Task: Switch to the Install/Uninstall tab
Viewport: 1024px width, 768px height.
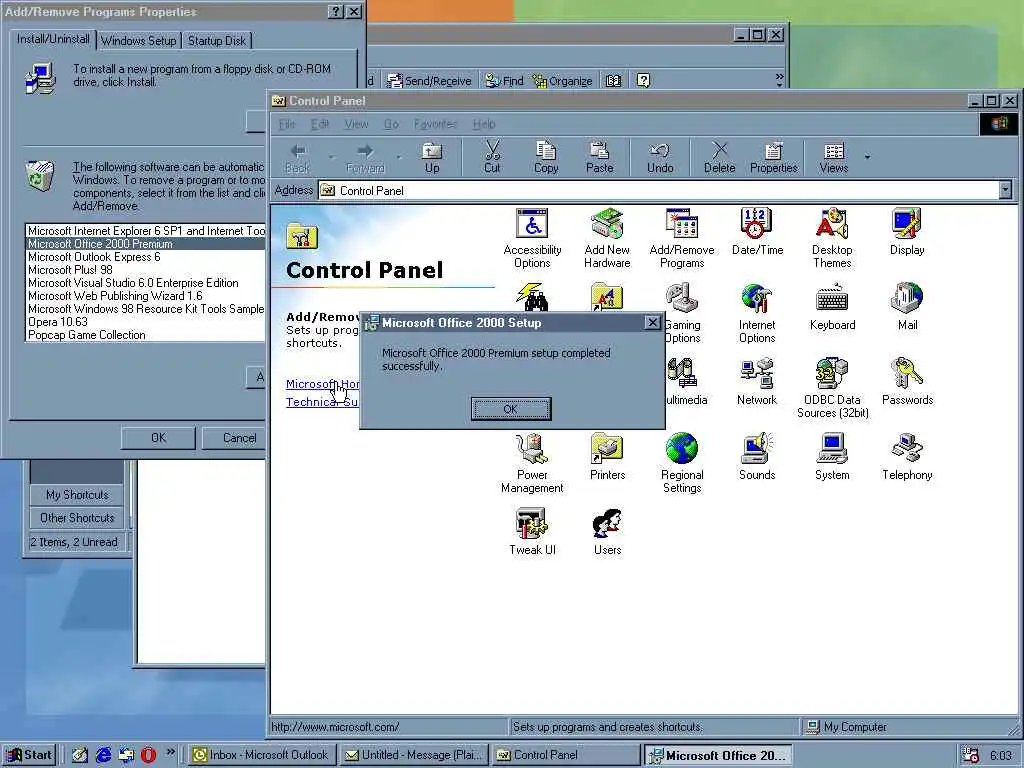Action: [x=53, y=39]
